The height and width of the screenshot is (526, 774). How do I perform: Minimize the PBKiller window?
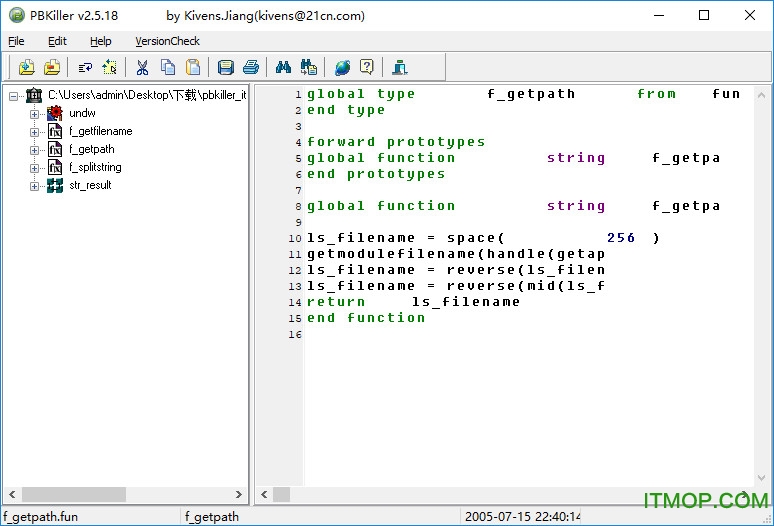tap(658, 15)
